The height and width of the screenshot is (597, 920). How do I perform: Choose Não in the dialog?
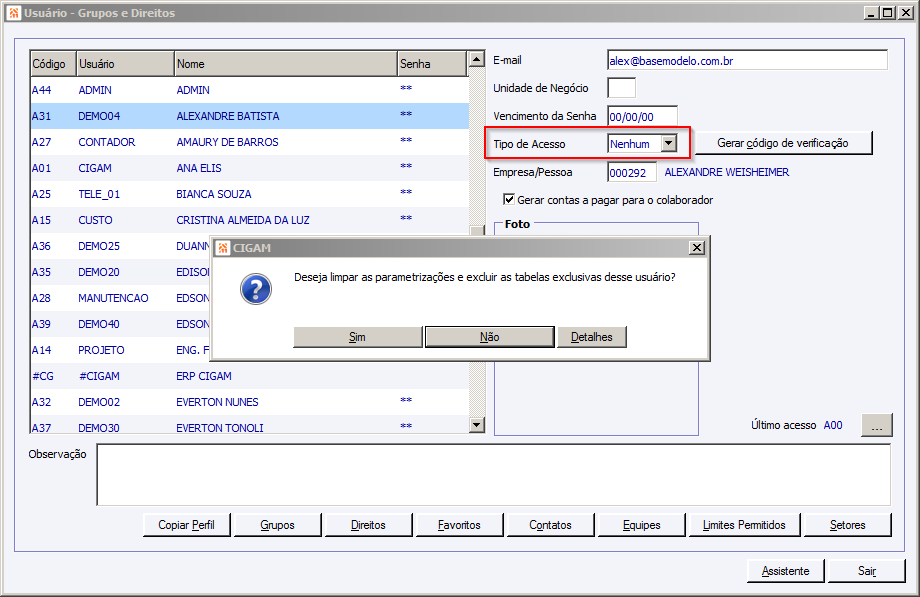489,337
